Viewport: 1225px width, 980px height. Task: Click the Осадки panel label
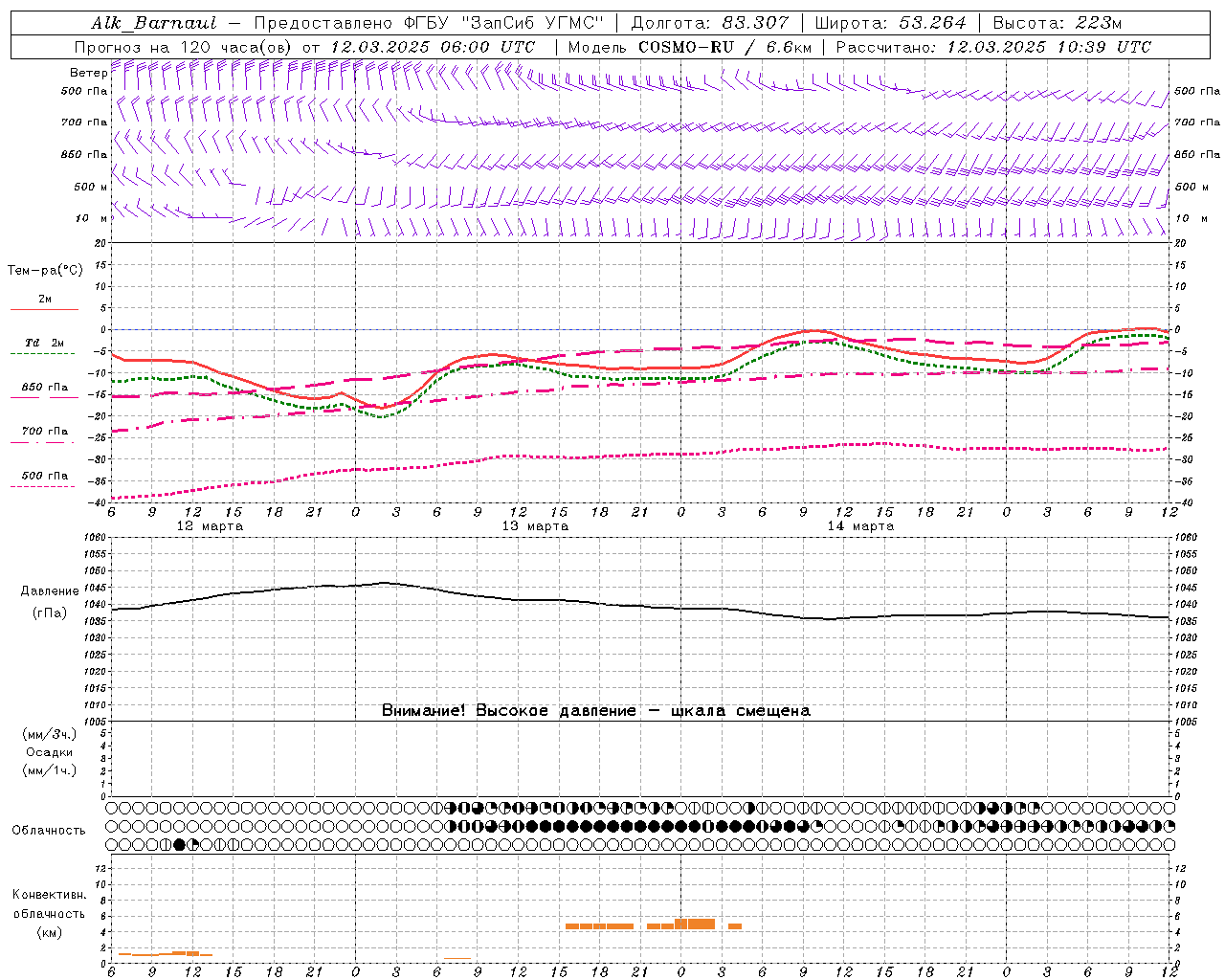click(49, 752)
